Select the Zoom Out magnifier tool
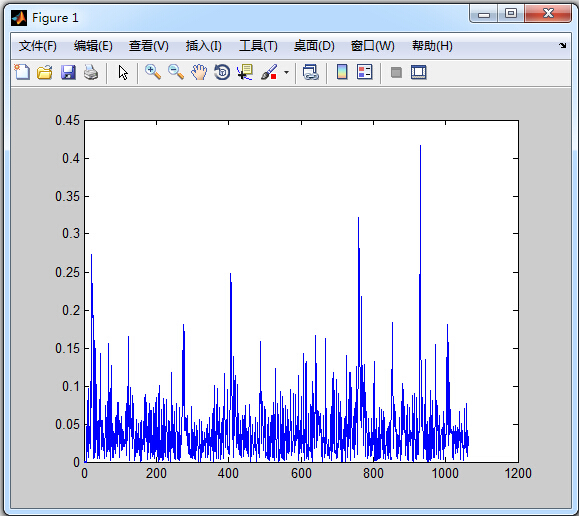Viewport: 579px width, 516px height. pos(176,72)
